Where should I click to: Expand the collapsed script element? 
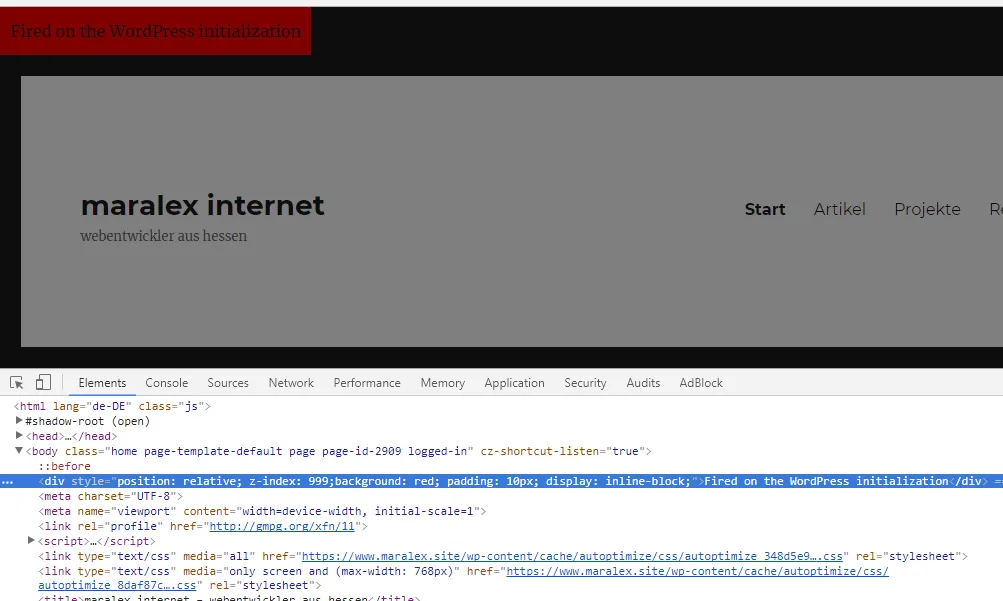(x=31, y=540)
